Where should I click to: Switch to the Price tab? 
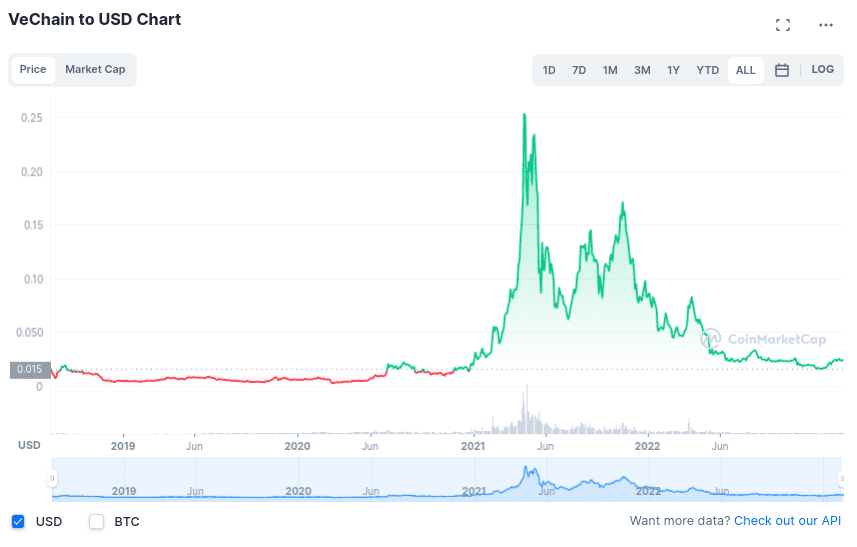point(33,69)
